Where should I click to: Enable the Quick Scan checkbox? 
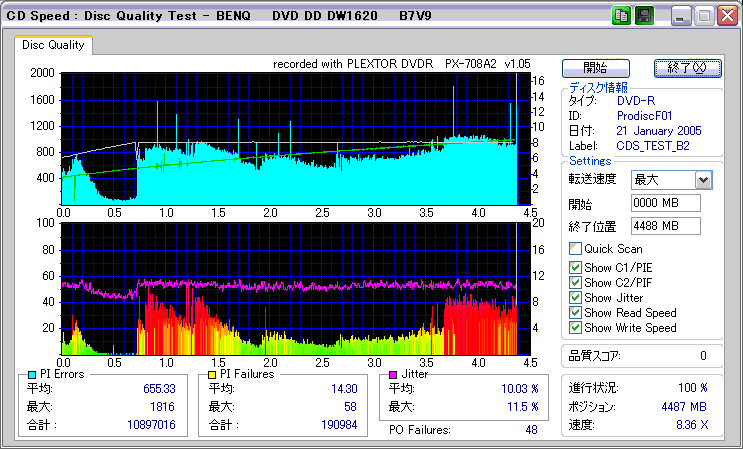pyautogui.click(x=575, y=249)
